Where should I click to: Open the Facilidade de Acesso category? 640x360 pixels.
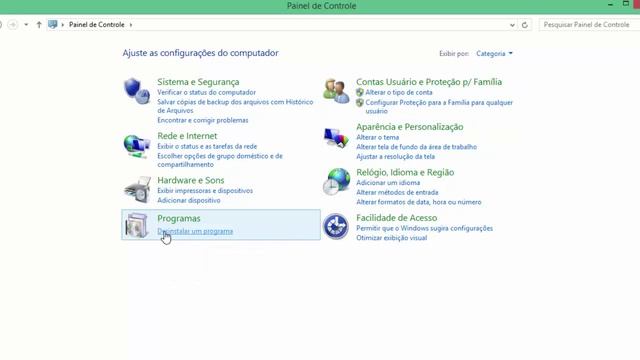396,218
